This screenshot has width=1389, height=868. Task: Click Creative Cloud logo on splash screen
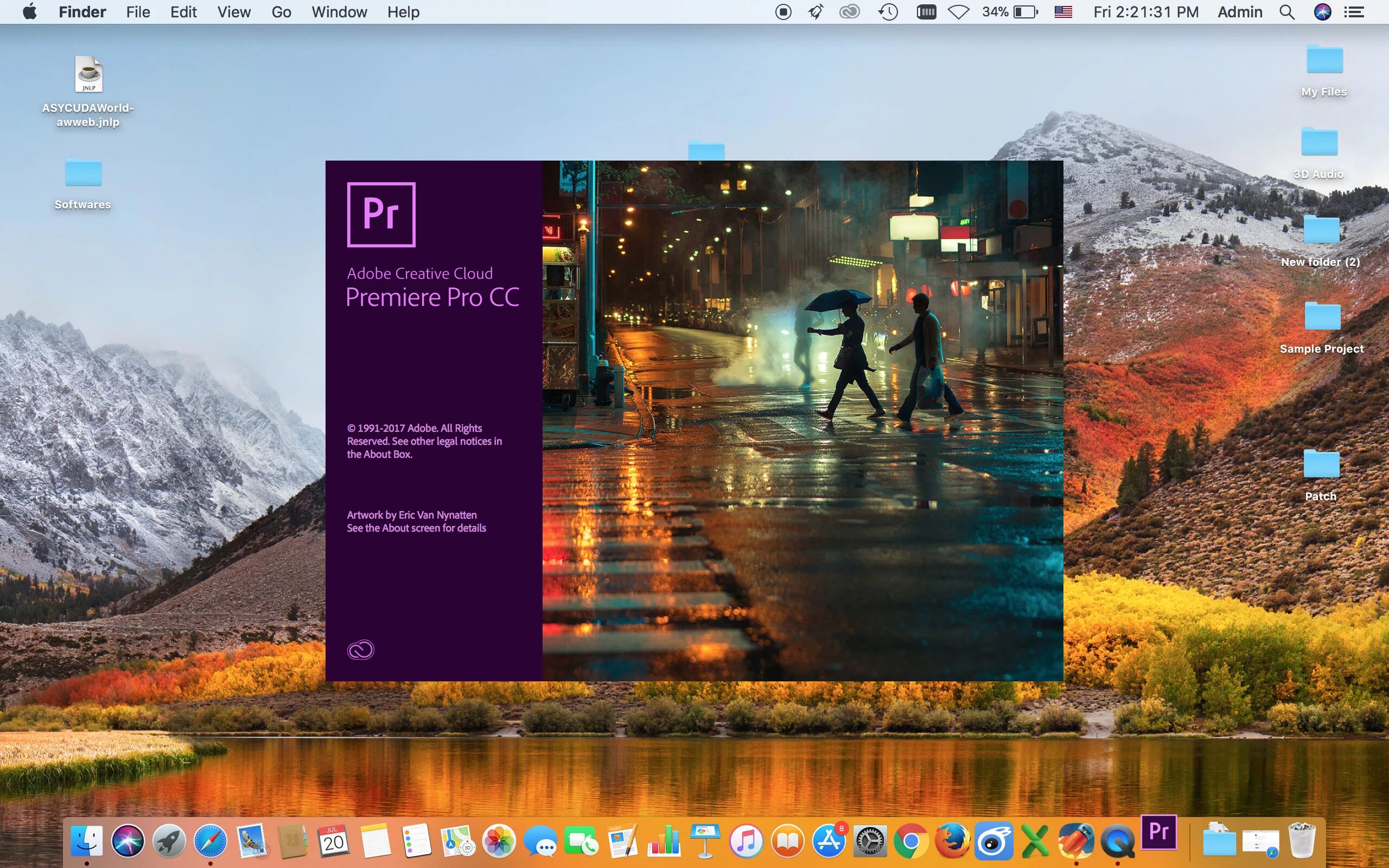click(360, 650)
